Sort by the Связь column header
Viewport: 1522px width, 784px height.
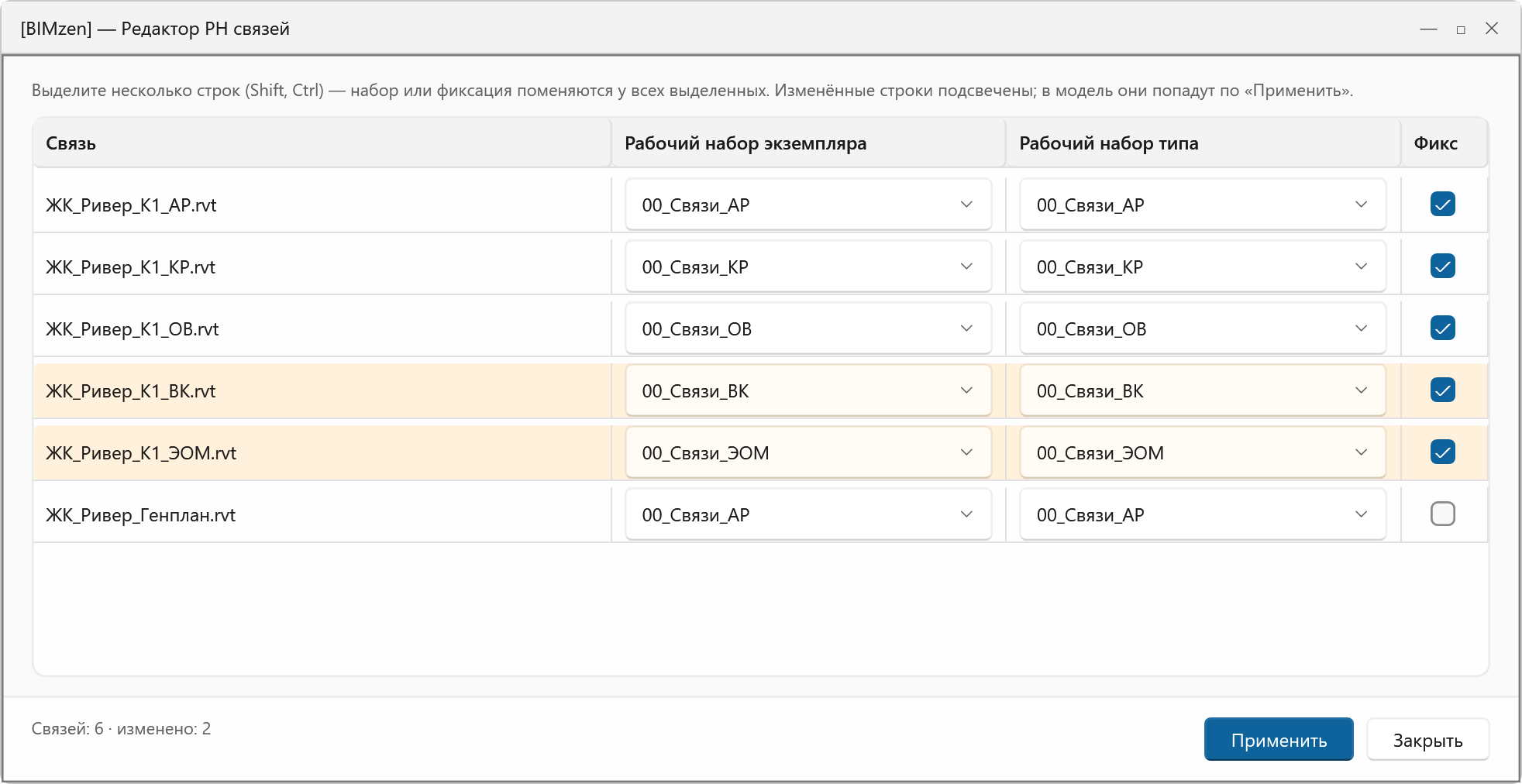click(x=322, y=143)
